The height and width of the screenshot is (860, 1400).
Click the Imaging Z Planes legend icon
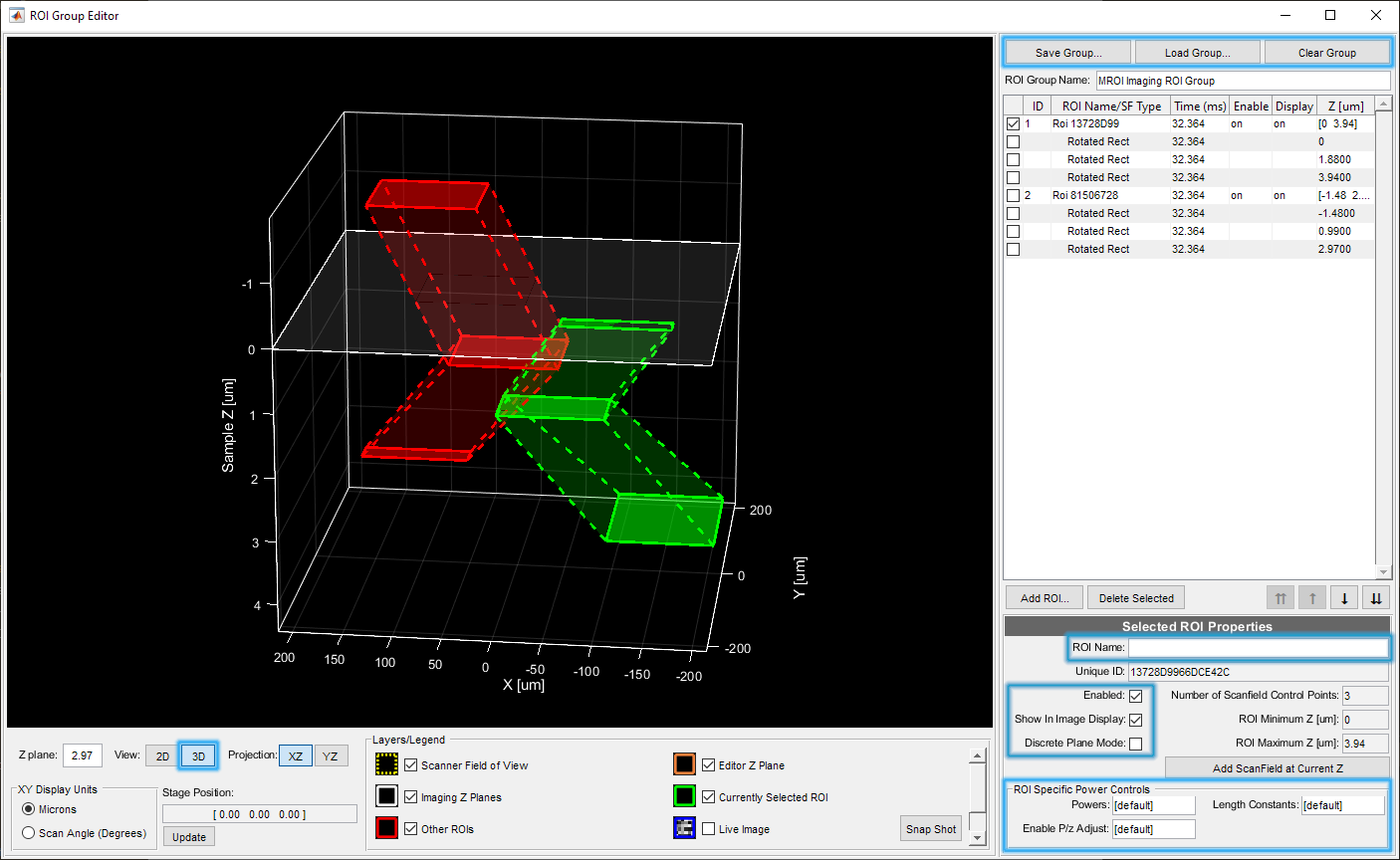[x=387, y=796]
